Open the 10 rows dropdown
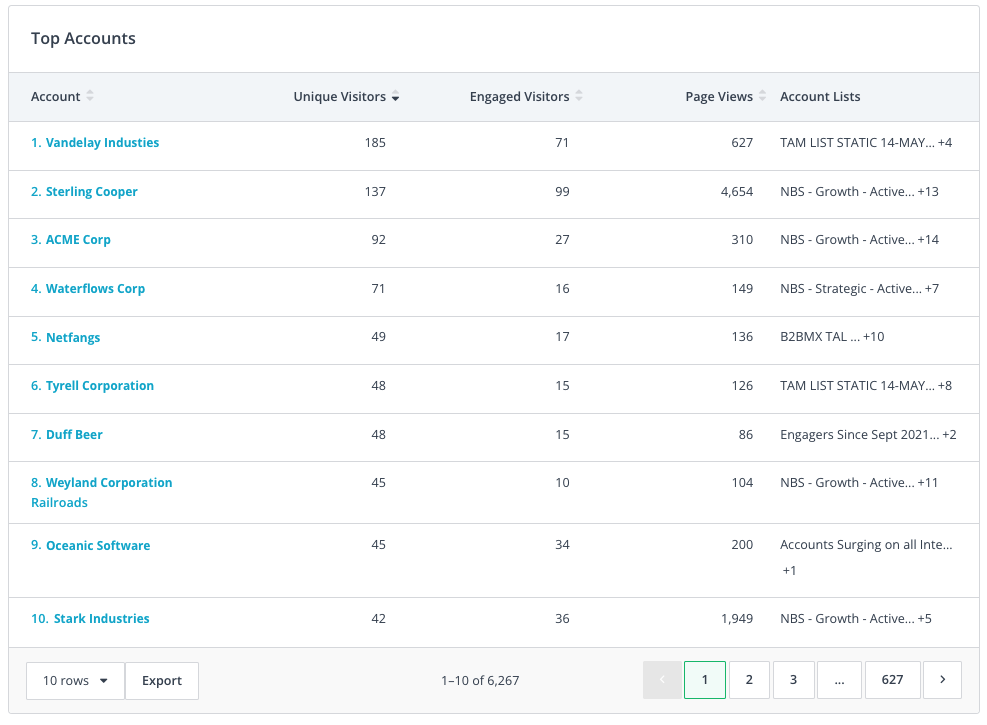 click(x=75, y=680)
